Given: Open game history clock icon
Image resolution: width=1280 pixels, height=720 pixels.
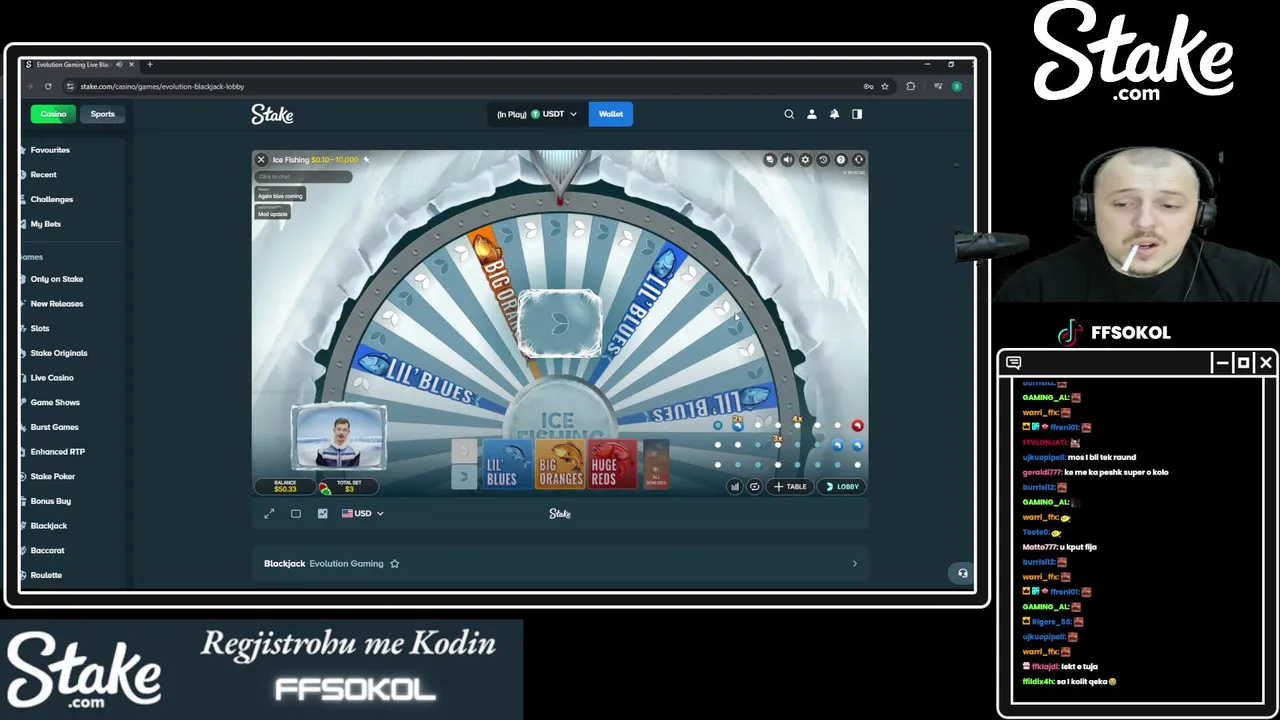Looking at the screenshot, I should tap(823, 160).
